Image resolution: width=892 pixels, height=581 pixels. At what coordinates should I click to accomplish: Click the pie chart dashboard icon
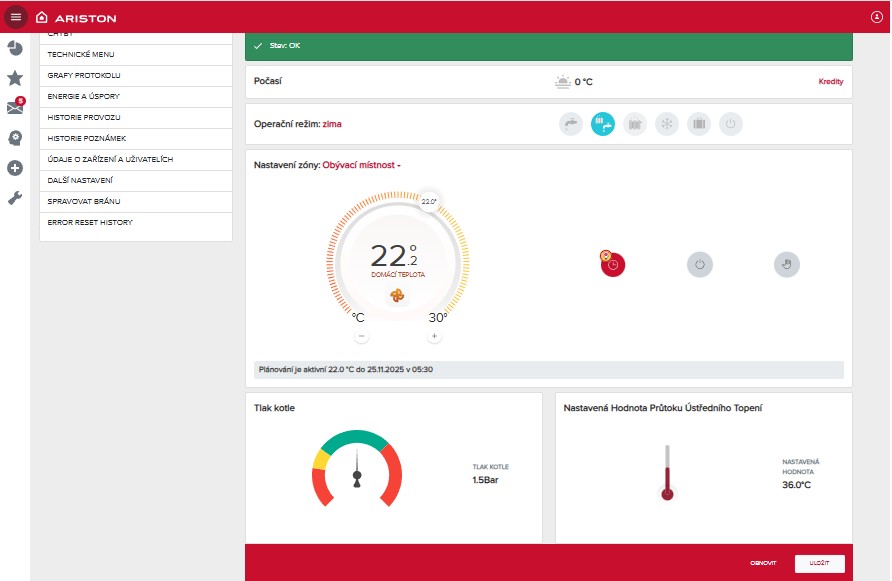coord(15,48)
